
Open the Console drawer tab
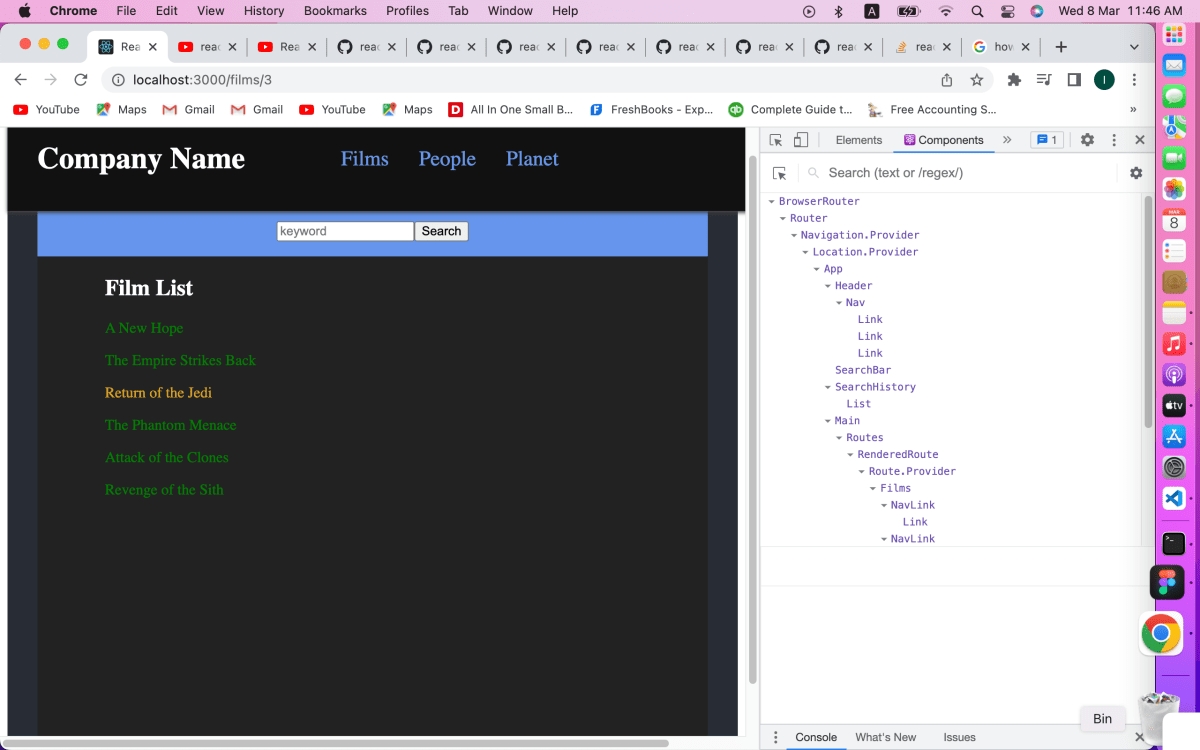816,737
